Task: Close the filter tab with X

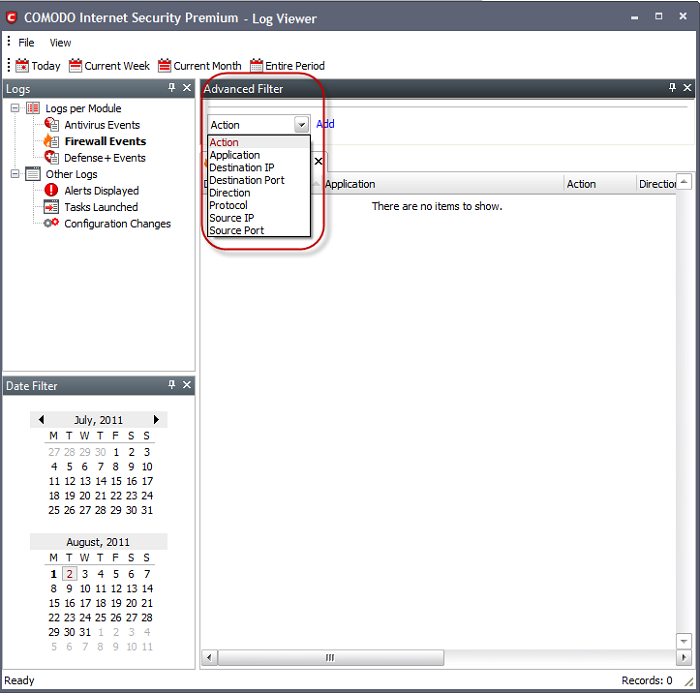Action: point(318,161)
